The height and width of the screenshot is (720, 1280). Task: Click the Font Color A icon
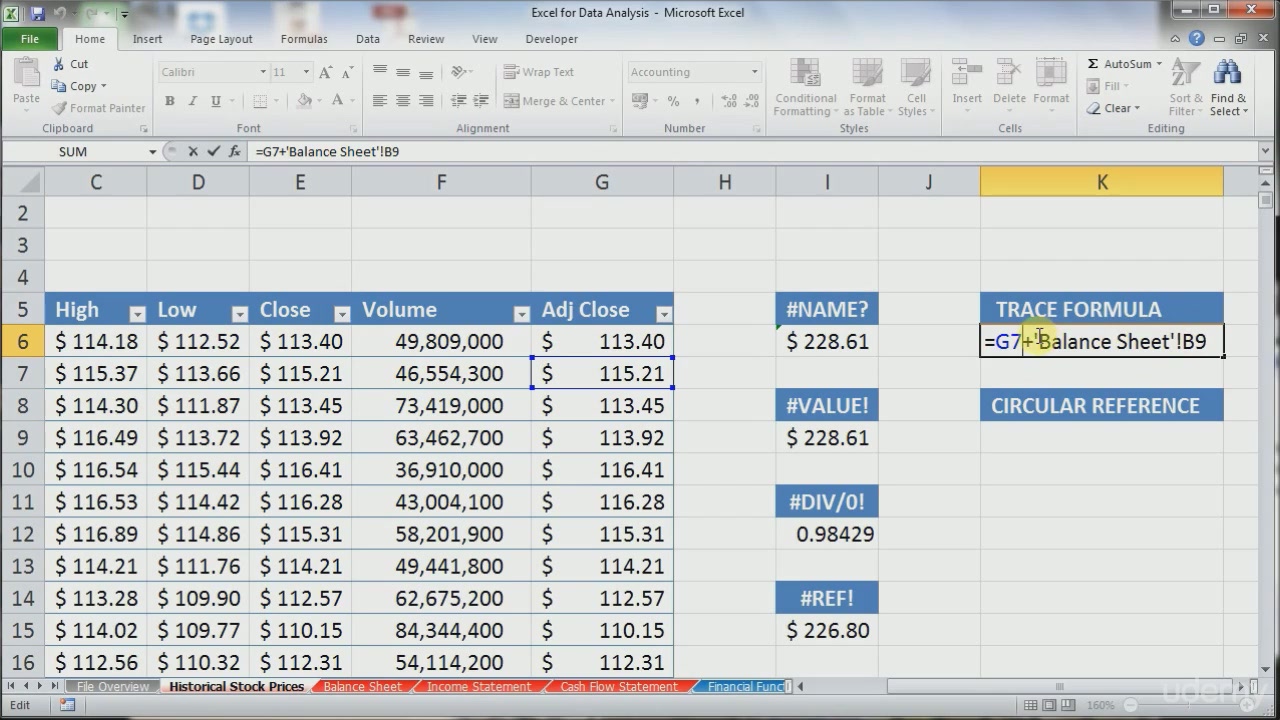337,101
